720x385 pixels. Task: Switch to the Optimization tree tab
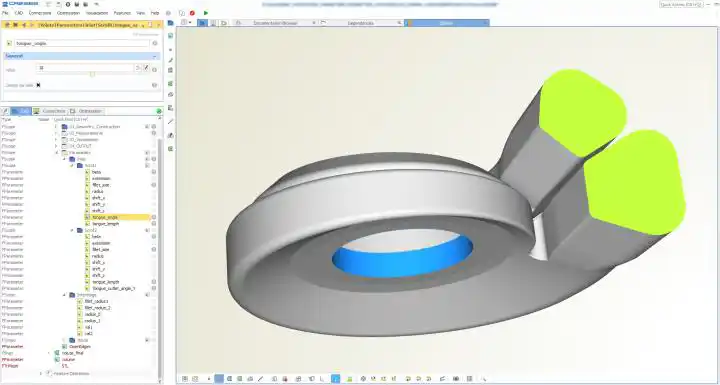coord(87,111)
